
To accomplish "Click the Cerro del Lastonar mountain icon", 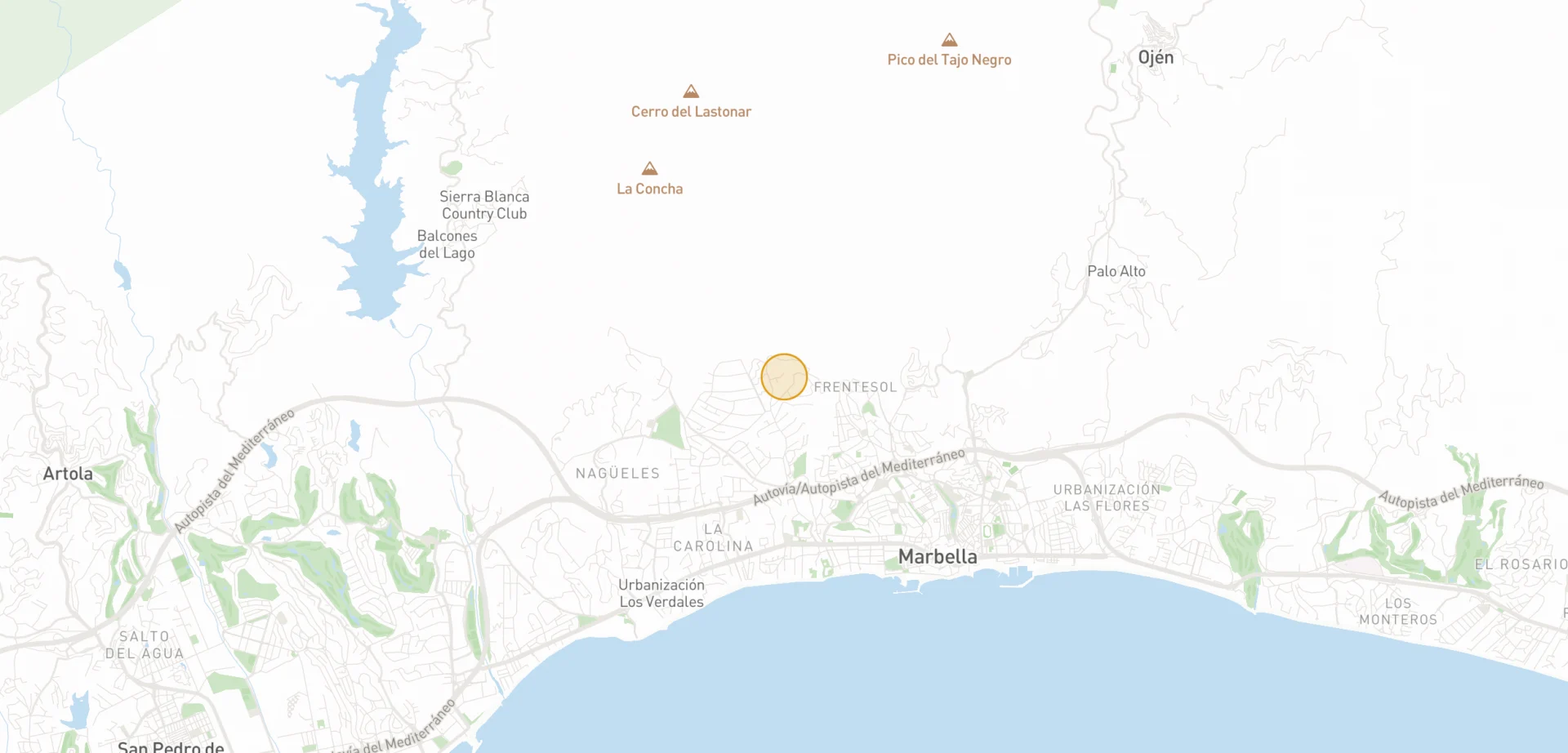I will click(x=691, y=91).
